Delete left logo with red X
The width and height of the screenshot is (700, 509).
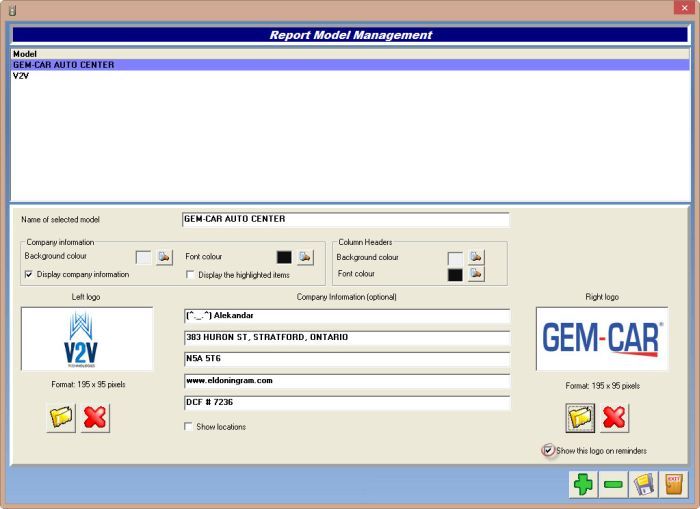pyautogui.click(x=95, y=418)
